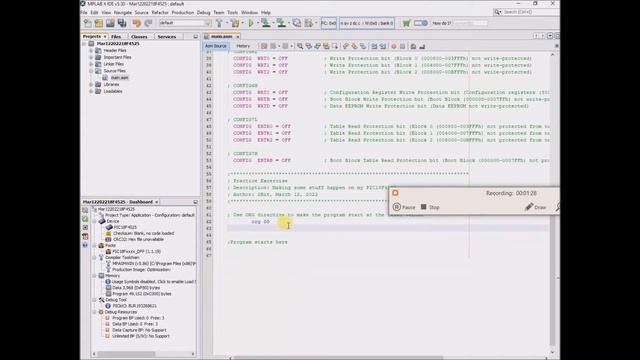Expand the Linker Files folder
Image resolution: width=640 pixels, height=360 pixels.
[91, 64]
